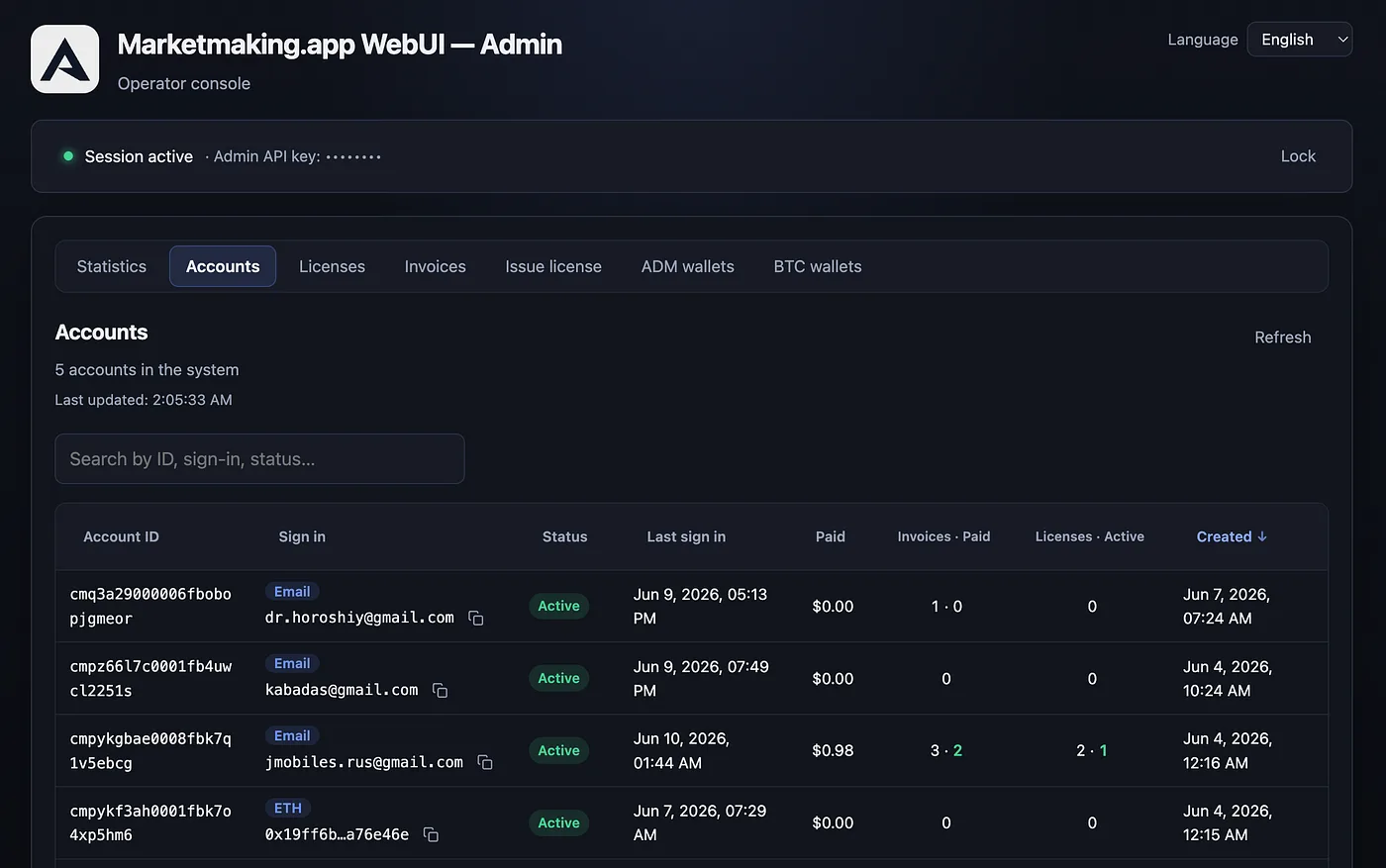Copy jmobiles.rus@gmail.com sign-in address
This screenshot has height=868, width=1386.
click(x=485, y=762)
